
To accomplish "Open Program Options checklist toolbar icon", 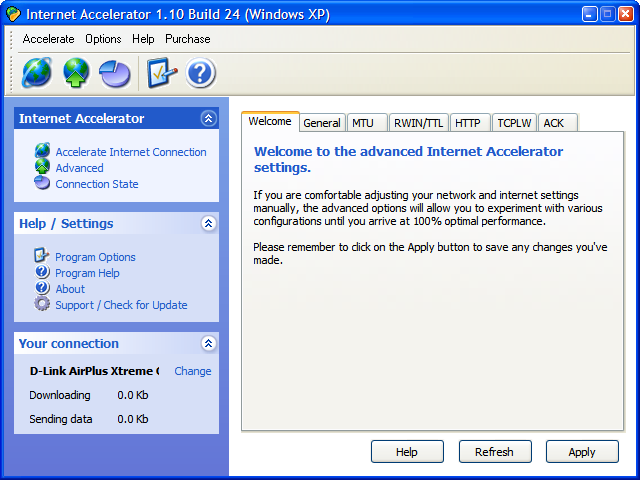I will 162,73.
